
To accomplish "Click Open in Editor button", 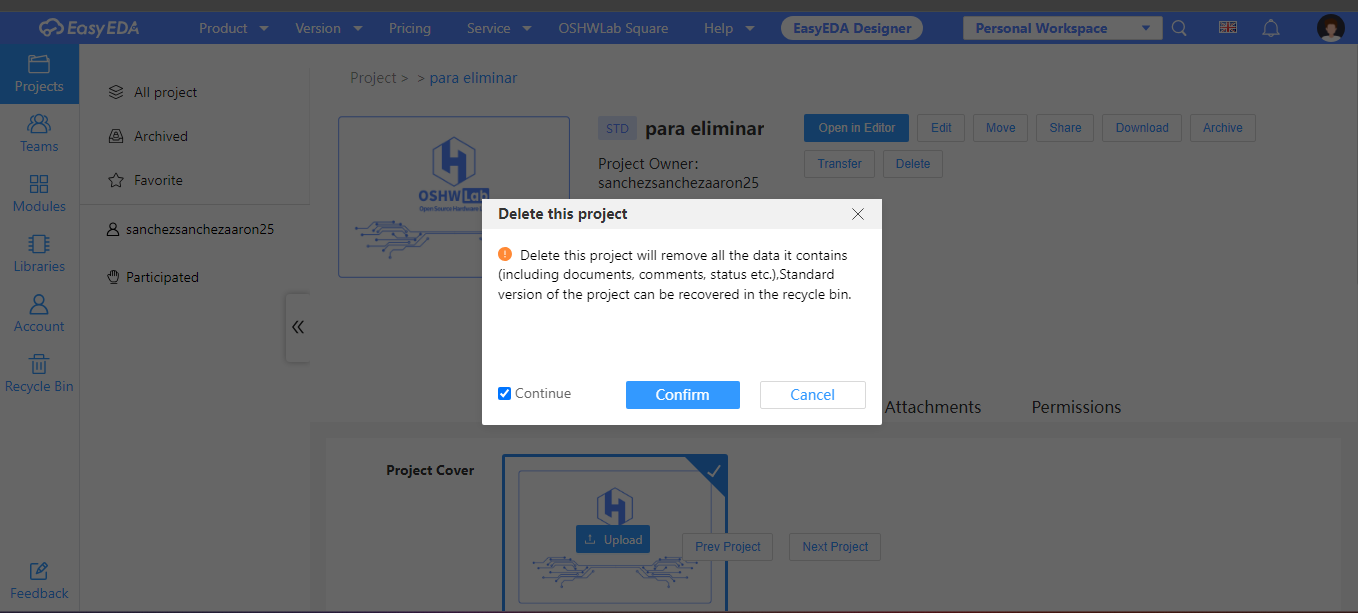I will 857,128.
